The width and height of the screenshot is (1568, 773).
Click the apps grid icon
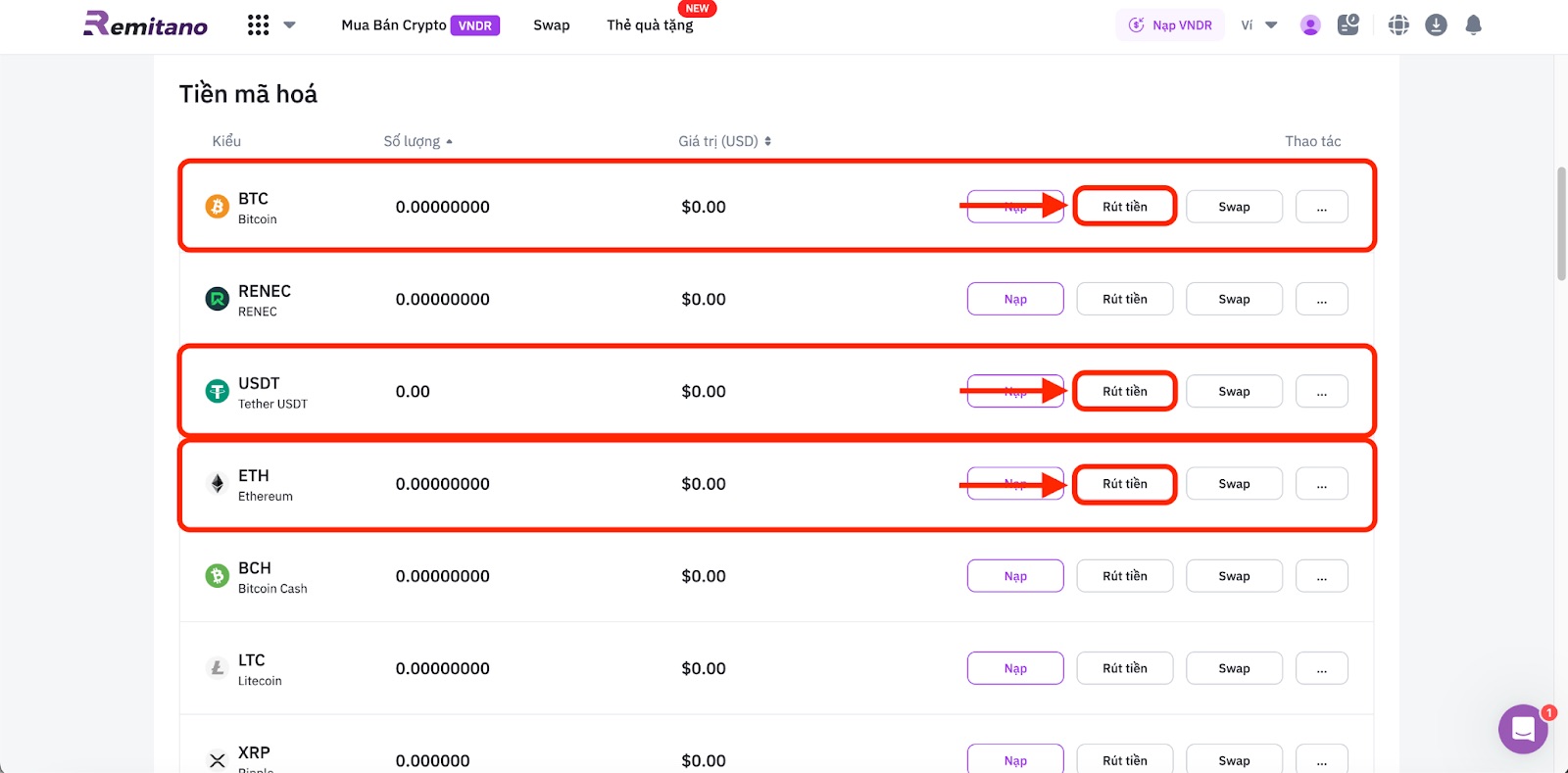click(x=258, y=25)
